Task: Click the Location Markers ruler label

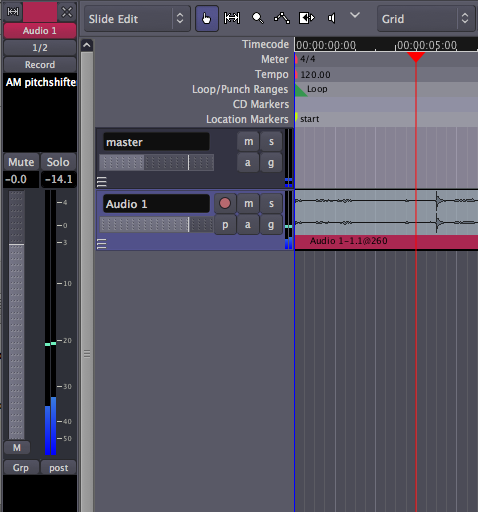Action: (x=247, y=119)
